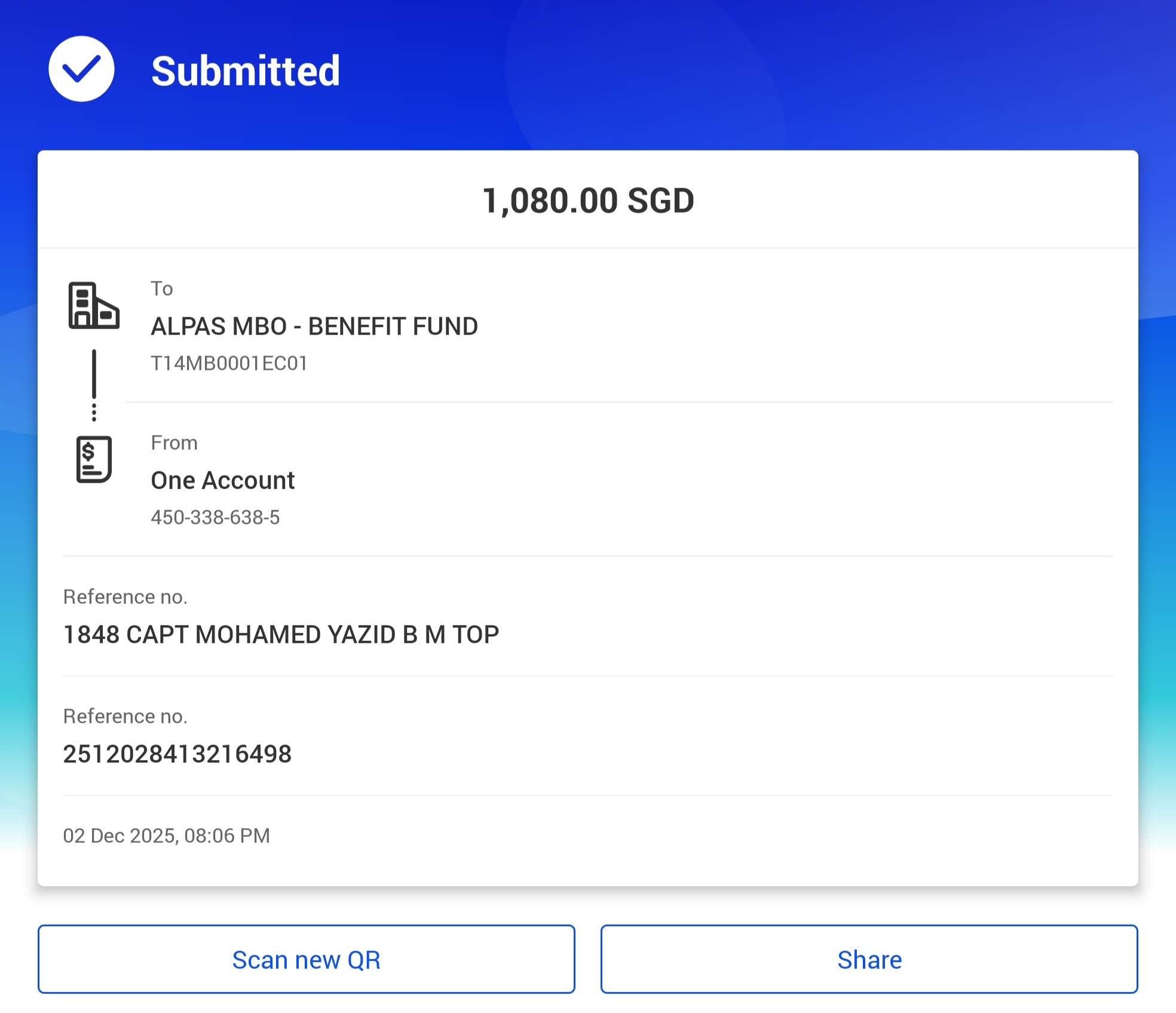The height and width of the screenshot is (1013, 1176).
Task: Select account number 450-338-638-5
Action: (x=215, y=518)
